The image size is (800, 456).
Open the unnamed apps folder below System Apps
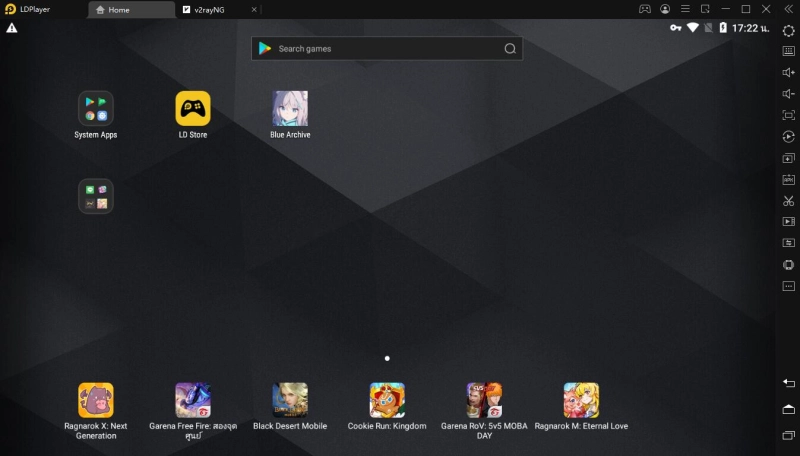(x=95, y=196)
